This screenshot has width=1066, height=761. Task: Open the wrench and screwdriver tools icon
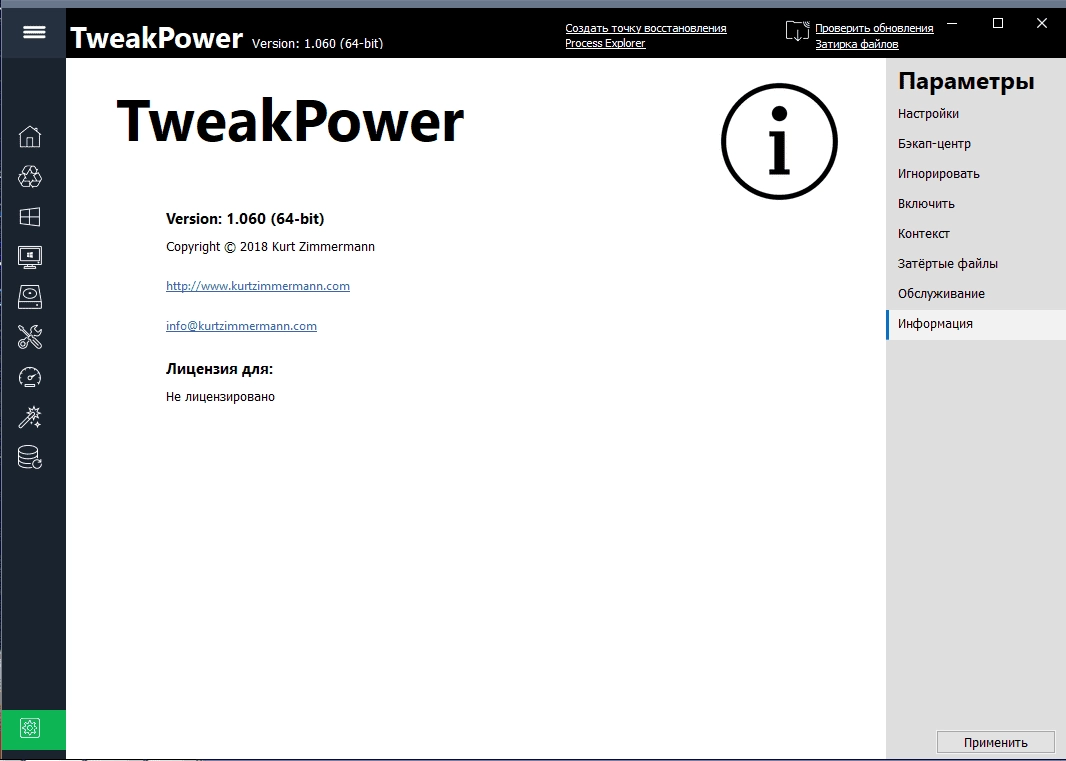click(30, 337)
